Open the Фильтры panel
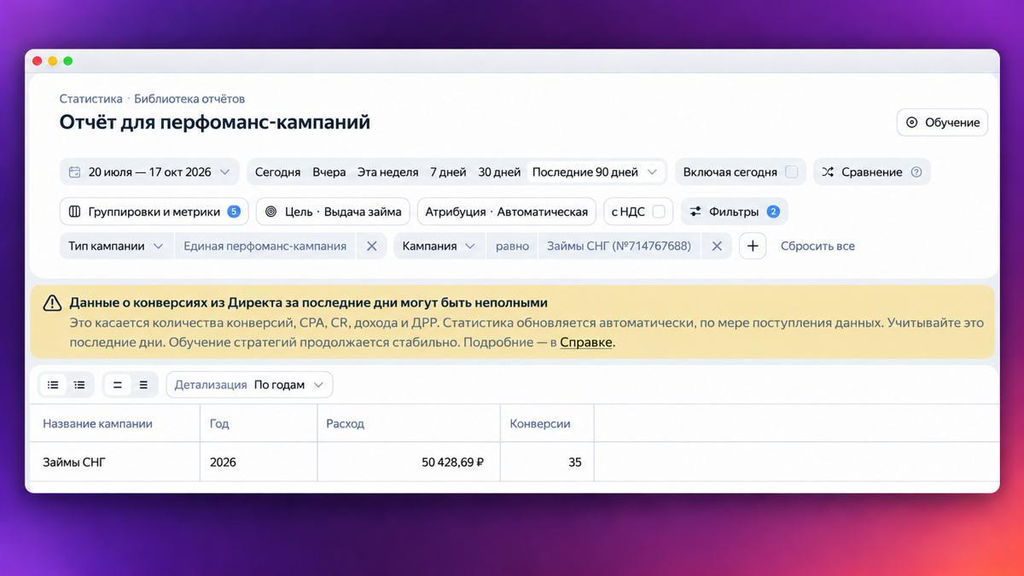This screenshot has height=576, width=1024. coord(734,212)
